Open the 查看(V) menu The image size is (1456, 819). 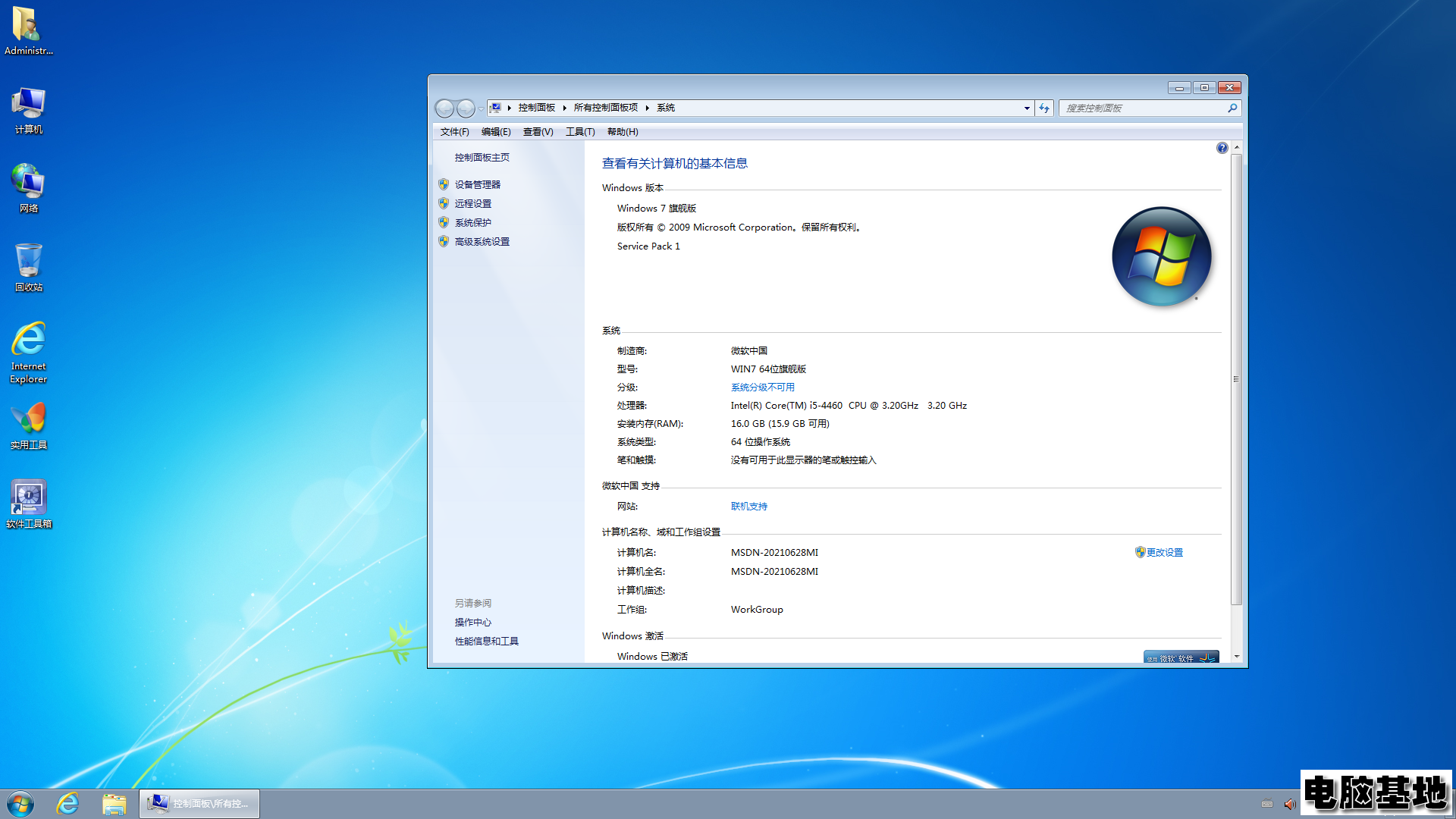[x=538, y=132]
